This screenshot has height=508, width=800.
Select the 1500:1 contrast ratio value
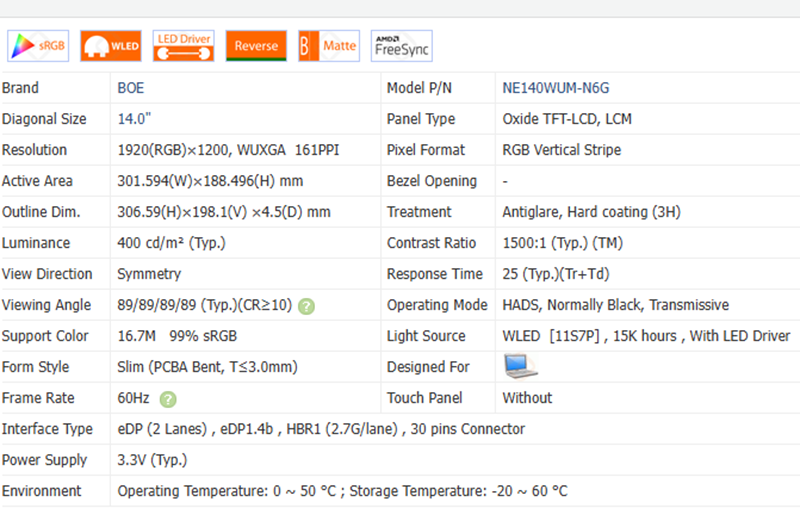pos(564,243)
